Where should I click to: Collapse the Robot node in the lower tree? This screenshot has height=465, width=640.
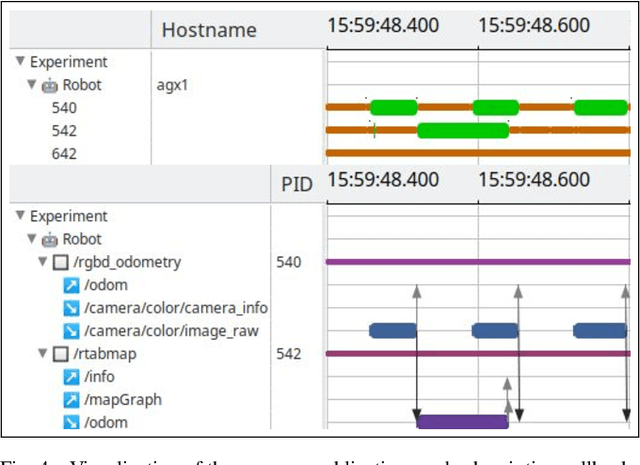coord(32,239)
